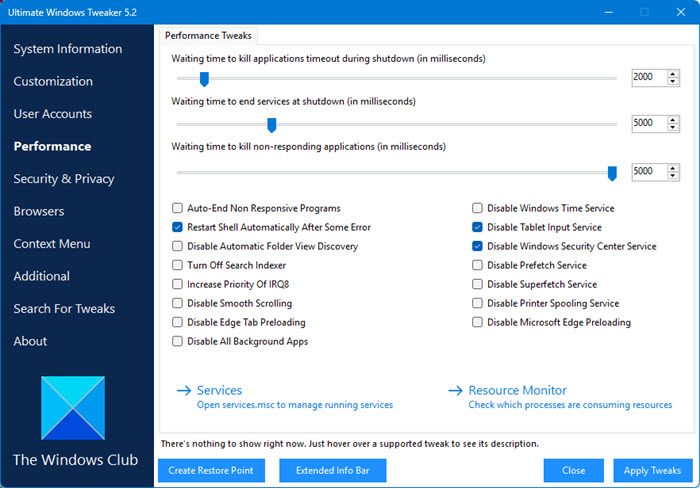Open System Information section

(x=68, y=49)
